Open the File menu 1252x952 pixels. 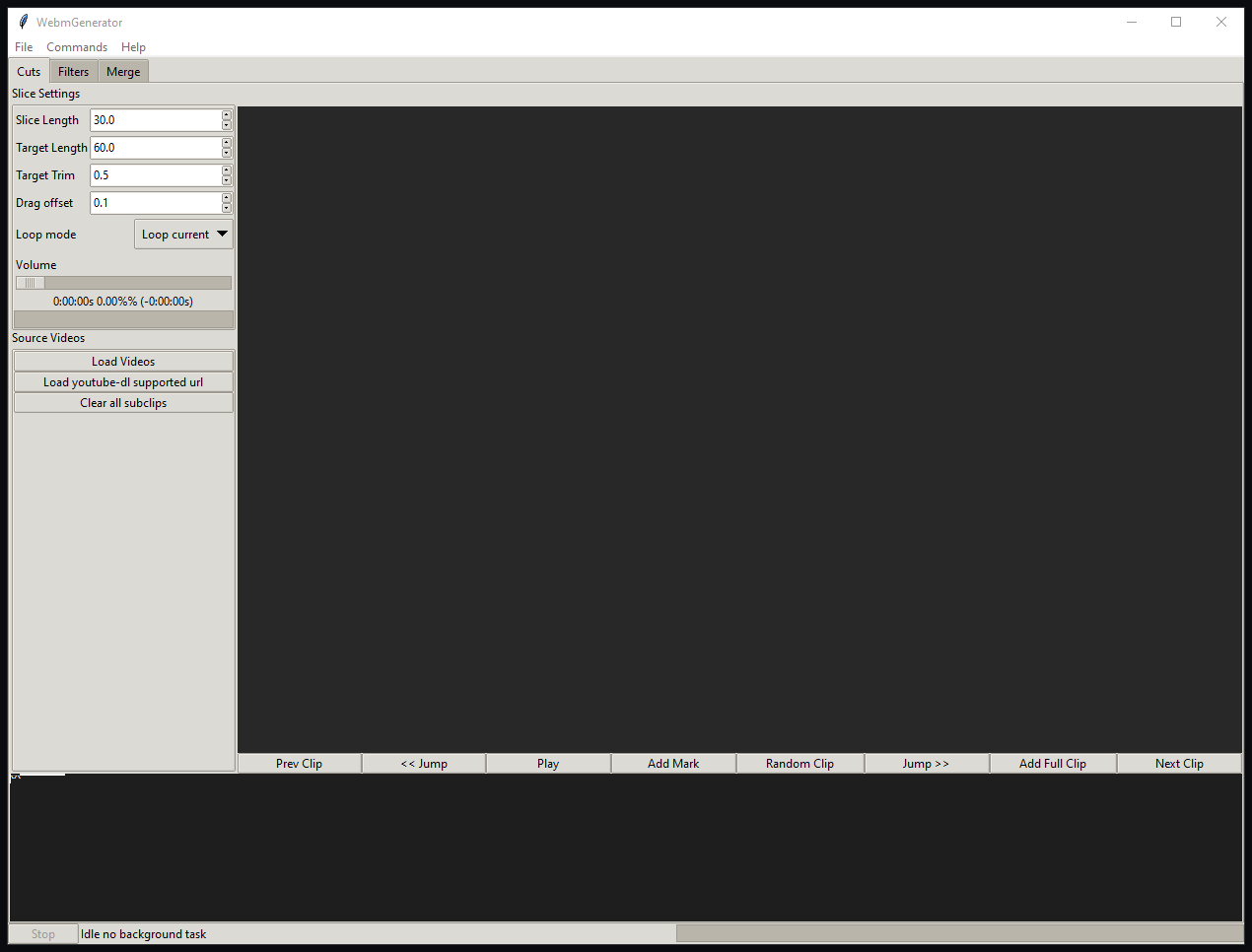(24, 47)
